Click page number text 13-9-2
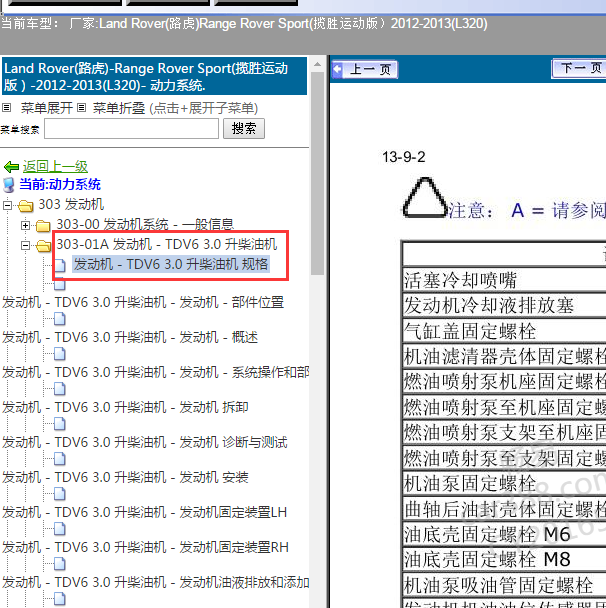The width and height of the screenshot is (606, 608). [404, 157]
